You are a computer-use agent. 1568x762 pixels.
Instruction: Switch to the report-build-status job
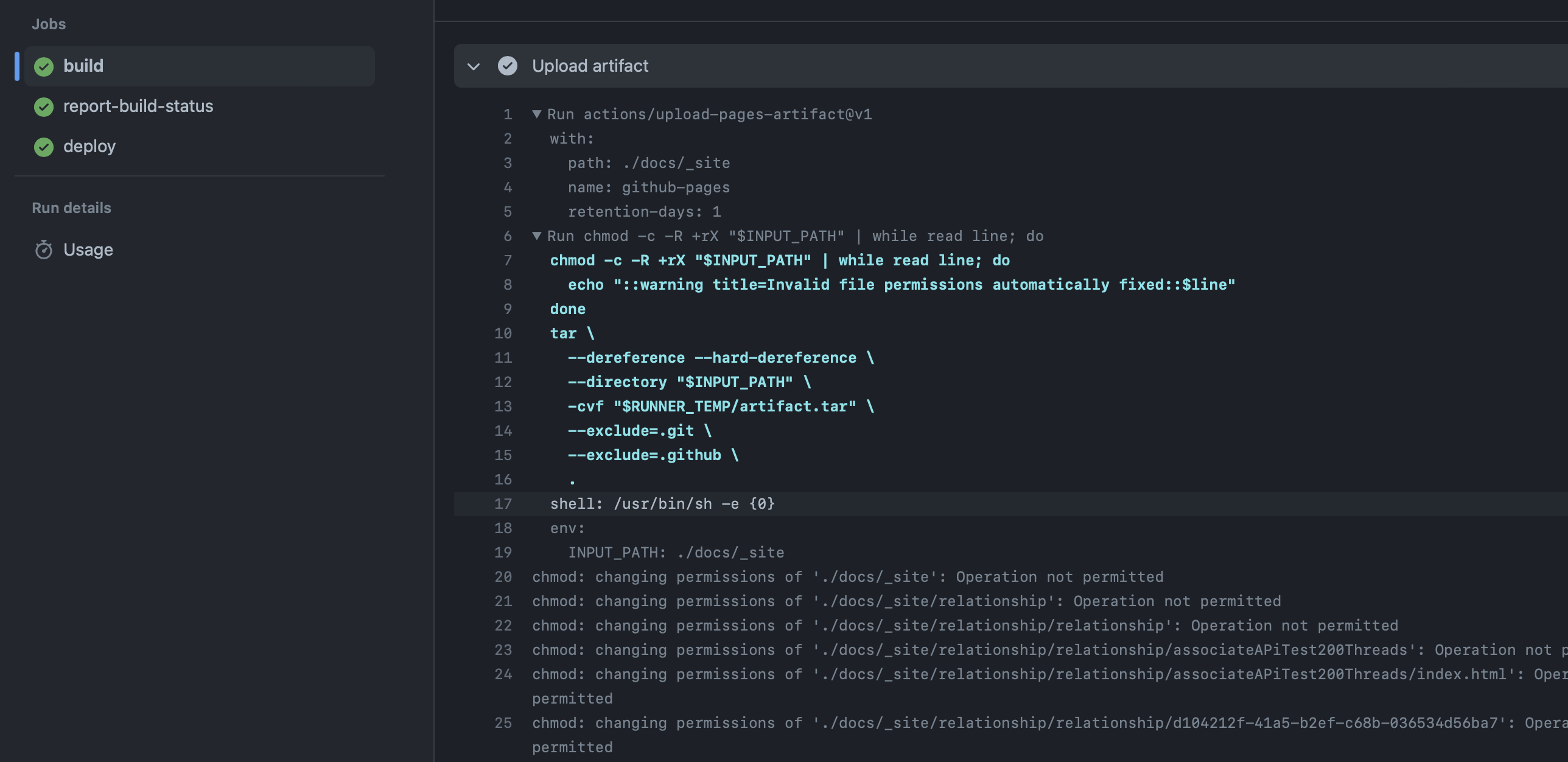pyautogui.click(x=139, y=107)
